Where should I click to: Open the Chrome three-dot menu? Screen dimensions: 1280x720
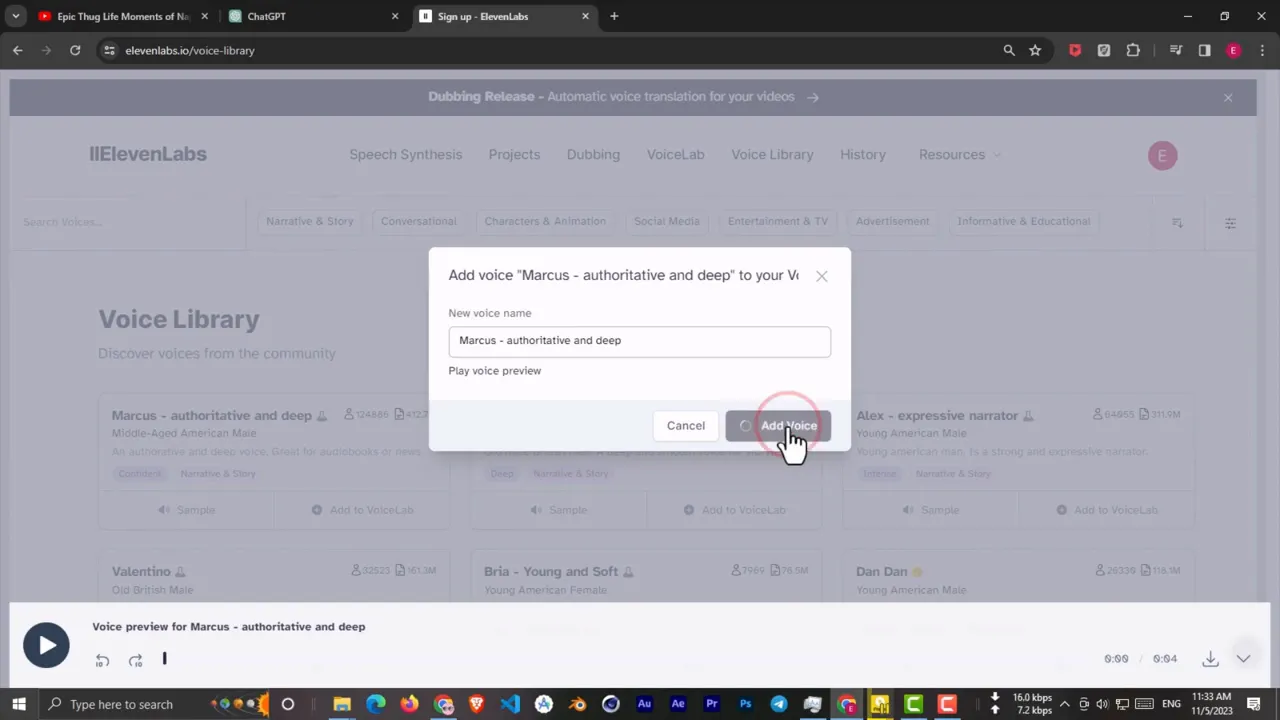1261,51
